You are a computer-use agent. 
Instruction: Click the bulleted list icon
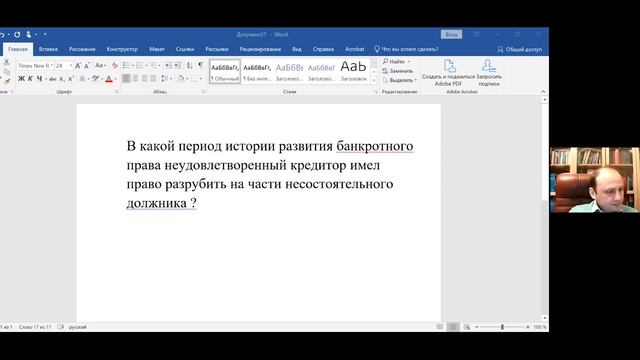126,65
